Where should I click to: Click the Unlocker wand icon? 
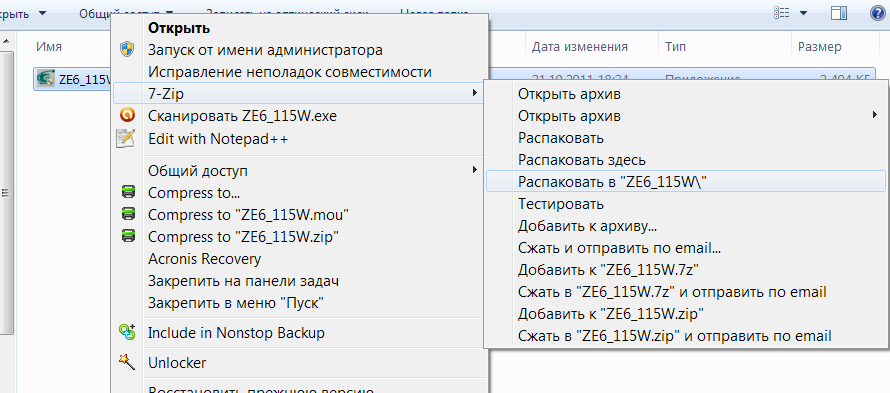pyautogui.click(x=127, y=362)
